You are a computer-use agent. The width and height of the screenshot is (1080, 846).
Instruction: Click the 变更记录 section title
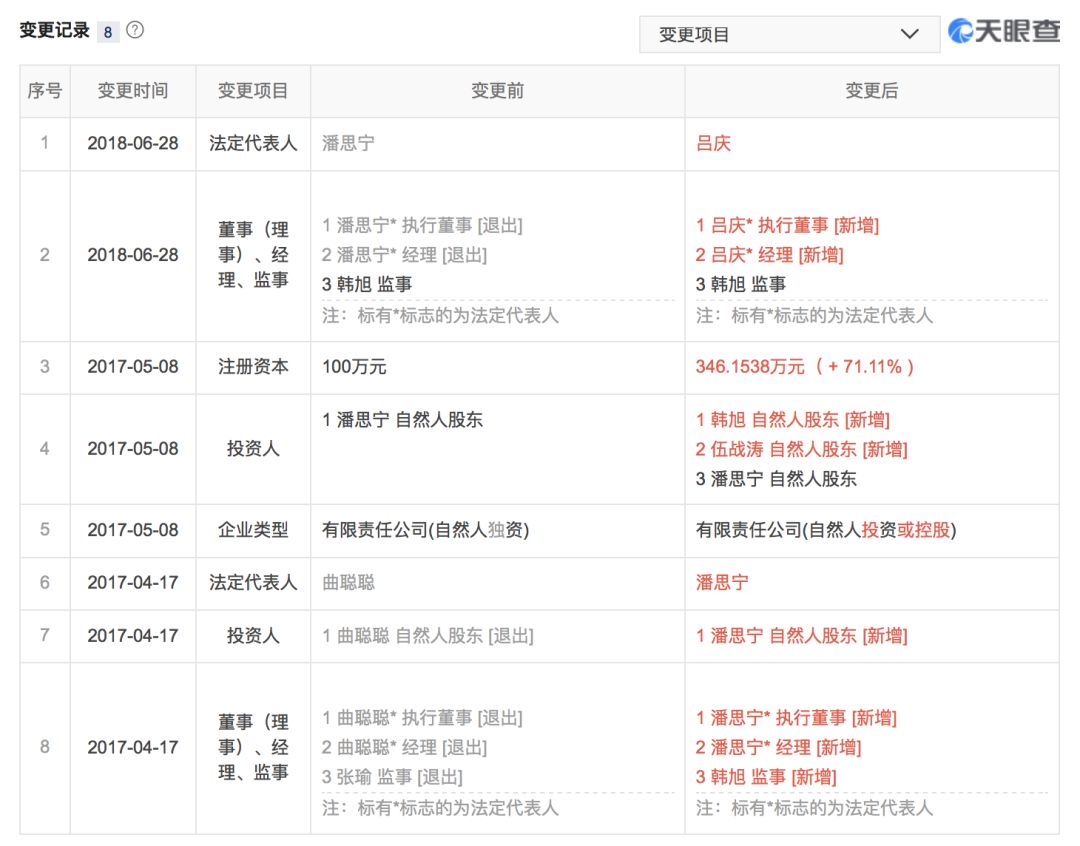54,30
